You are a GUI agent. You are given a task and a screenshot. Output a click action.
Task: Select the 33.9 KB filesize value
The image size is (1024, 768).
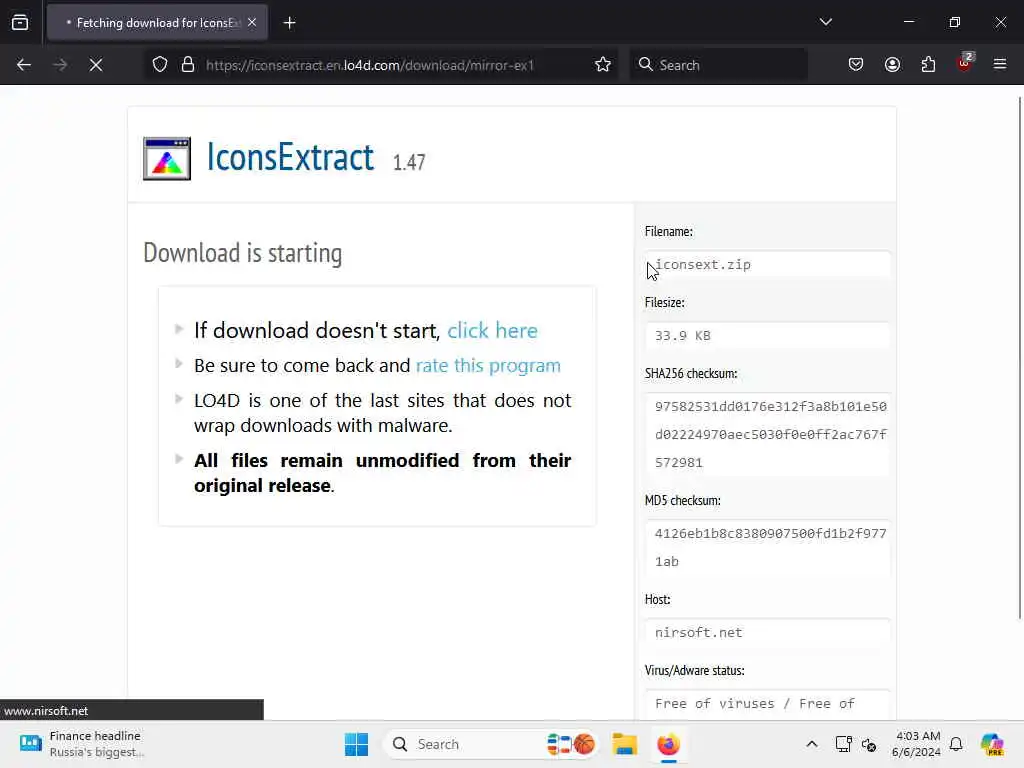[x=767, y=336]
